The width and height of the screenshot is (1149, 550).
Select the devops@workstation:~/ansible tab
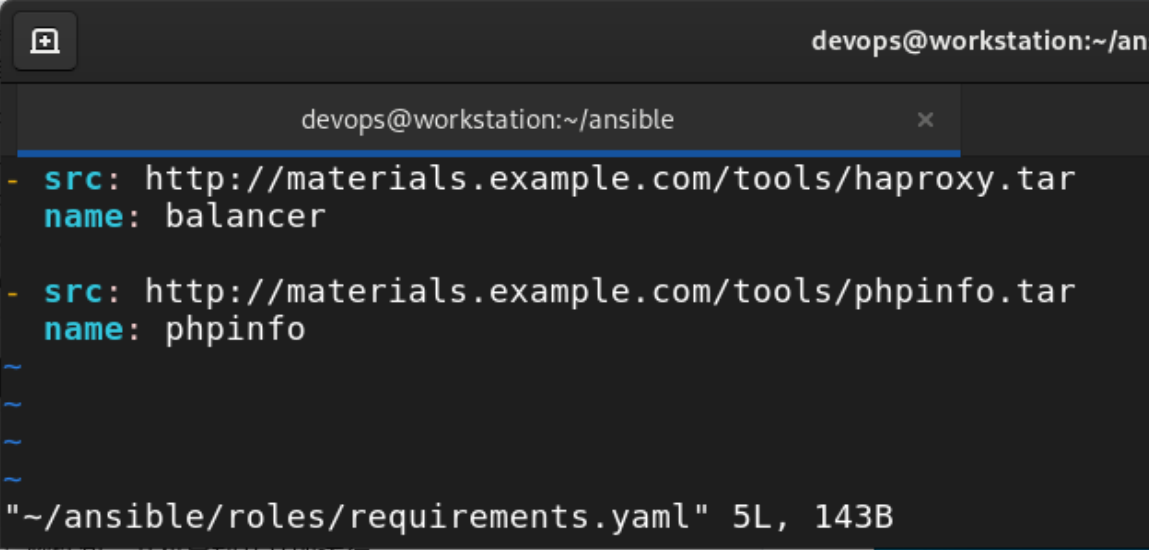(x=488, y=120)
